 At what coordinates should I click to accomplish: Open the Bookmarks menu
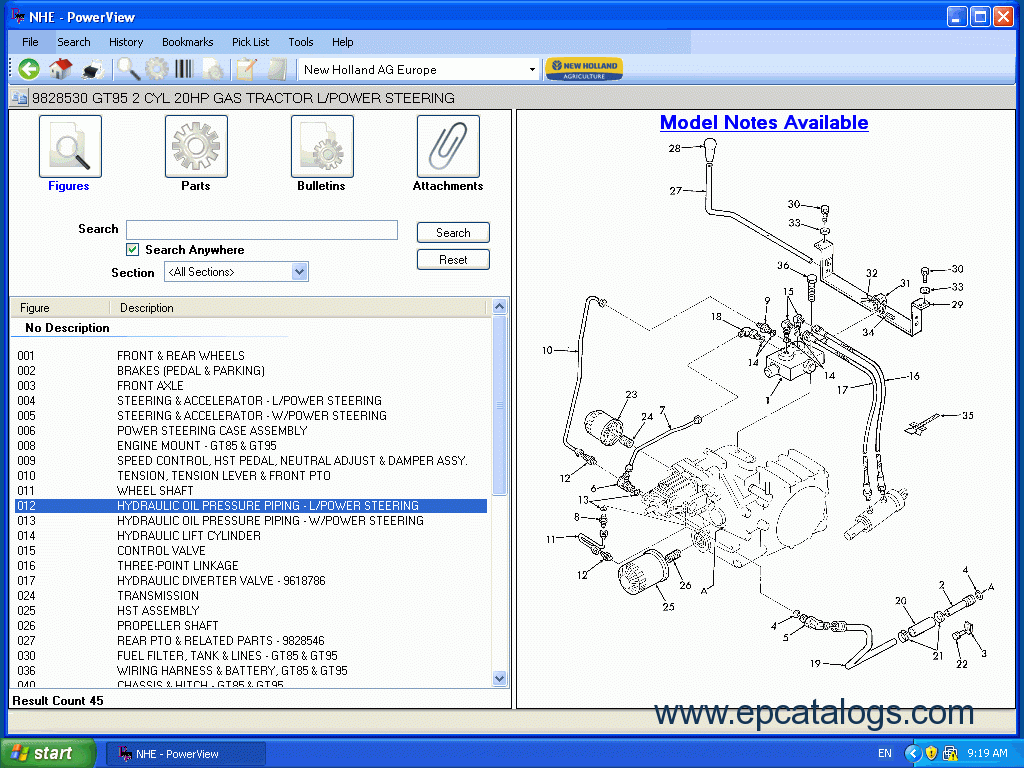(x=187, y=42)
